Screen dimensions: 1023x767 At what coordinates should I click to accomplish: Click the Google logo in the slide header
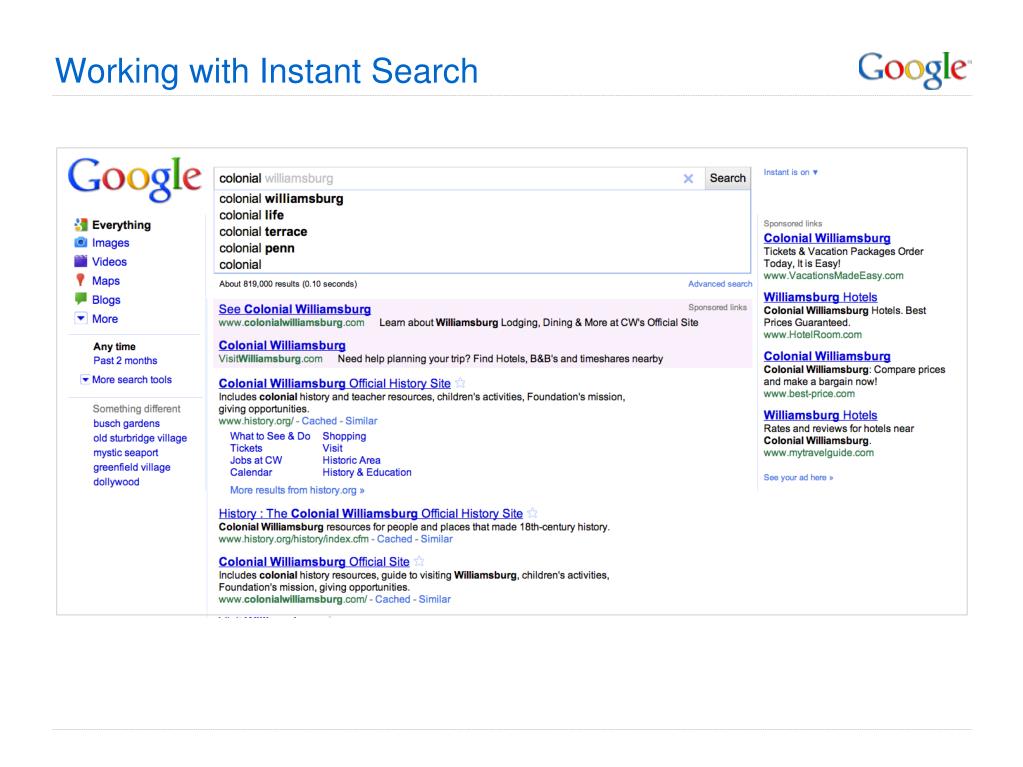(x=914, y=69)
